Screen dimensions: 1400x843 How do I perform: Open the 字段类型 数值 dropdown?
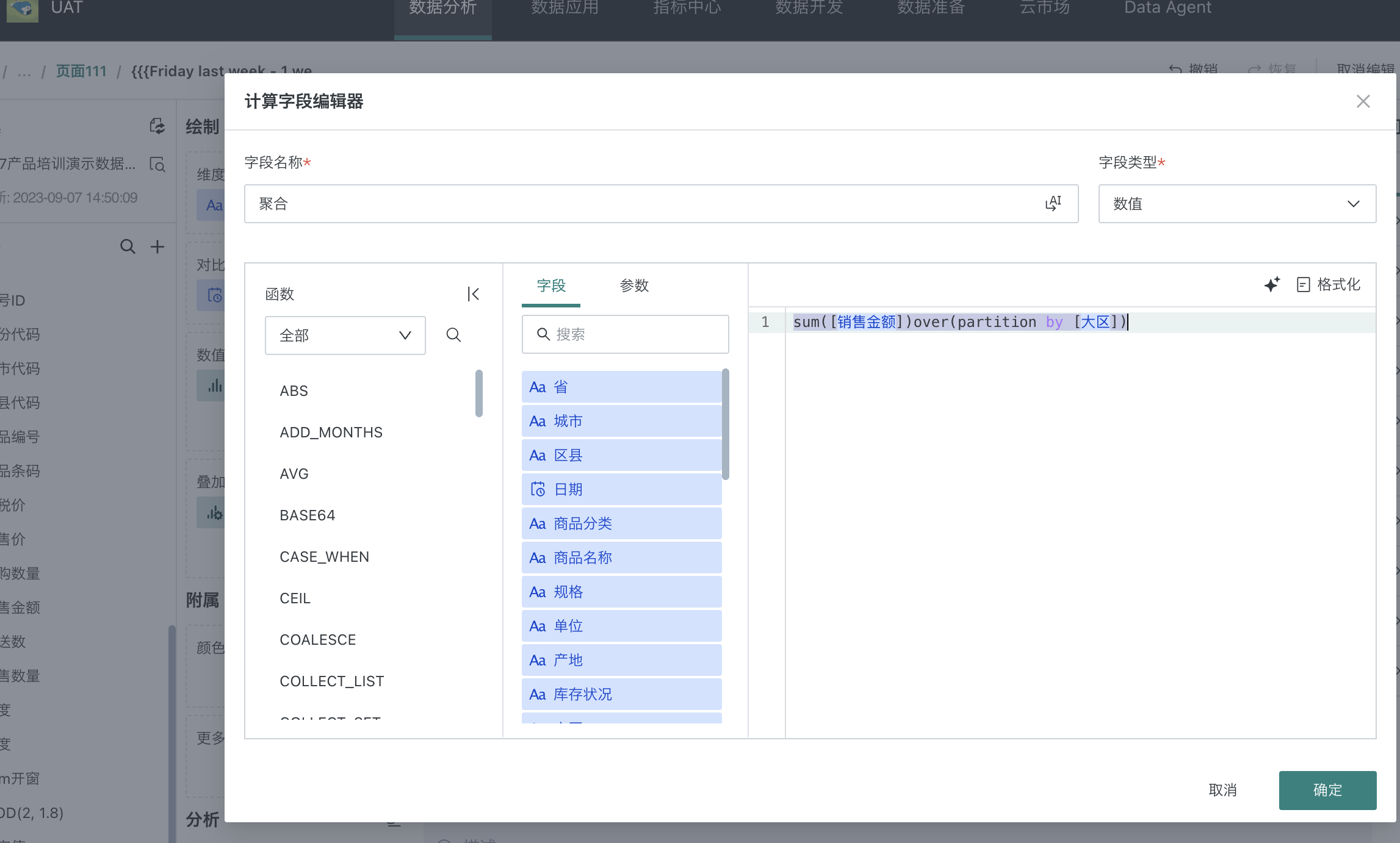(1237, 204)
